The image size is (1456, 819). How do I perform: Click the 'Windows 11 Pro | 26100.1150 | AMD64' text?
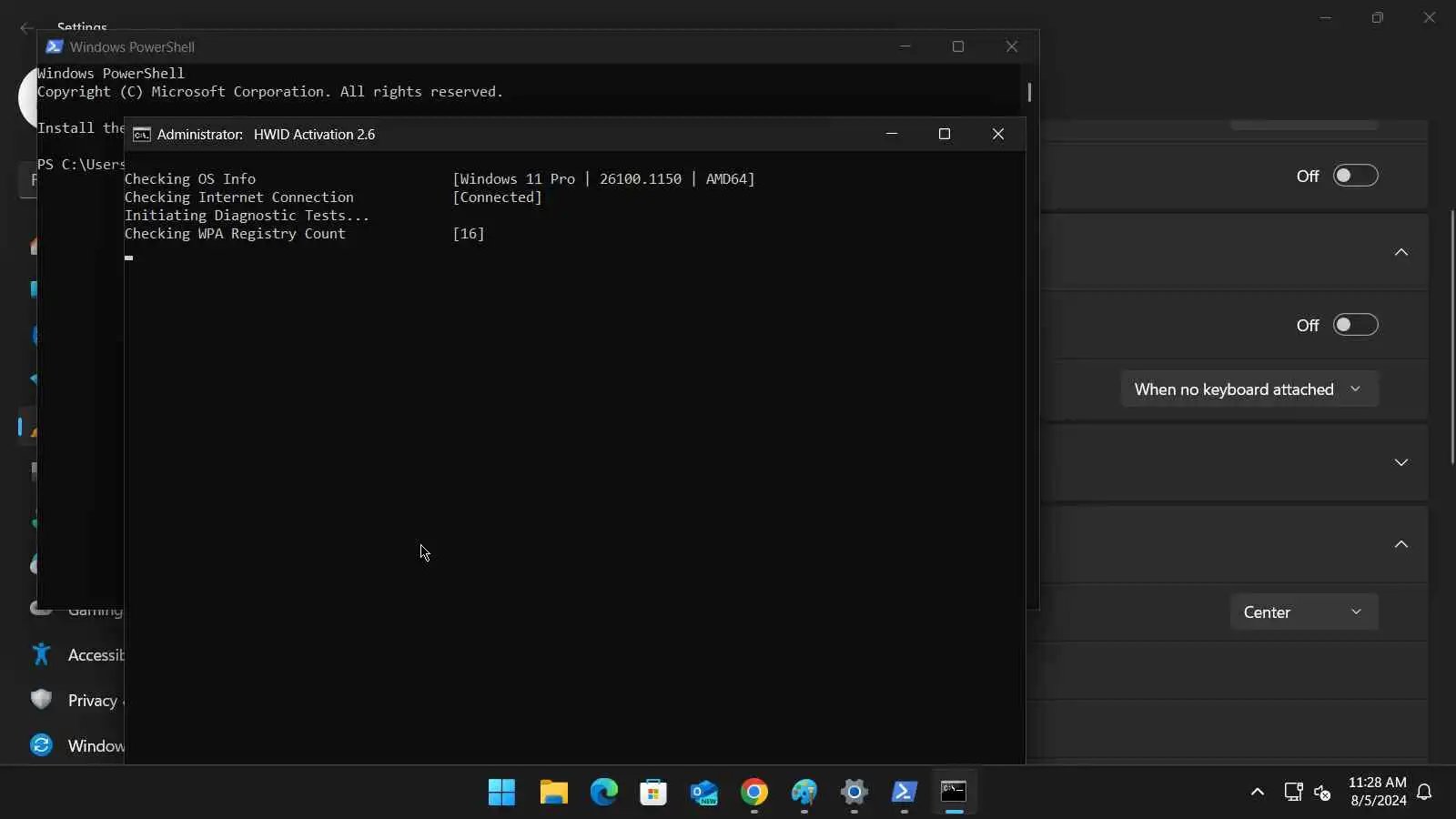pos(603,179)
